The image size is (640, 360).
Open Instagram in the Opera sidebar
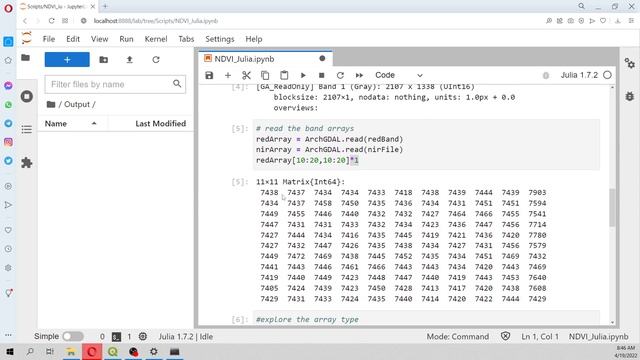pyautogui.click(x=8, y=142)
